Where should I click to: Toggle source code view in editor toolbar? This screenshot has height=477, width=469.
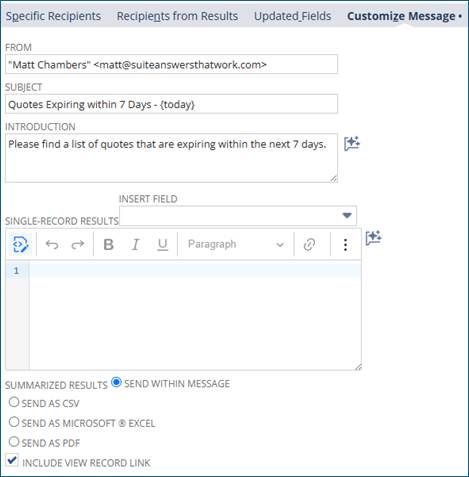[20, 245]
